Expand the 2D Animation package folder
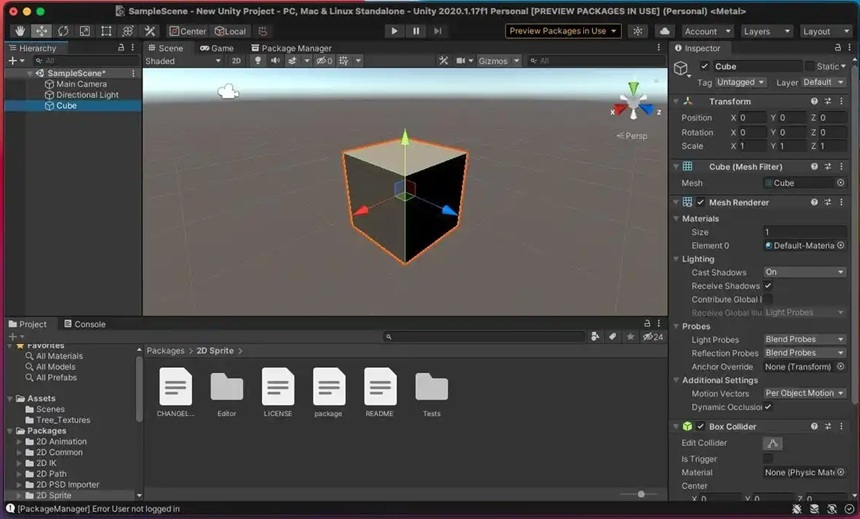Image resolution: width=860 pixels, height=519 pixels. [x=19, y=442]
